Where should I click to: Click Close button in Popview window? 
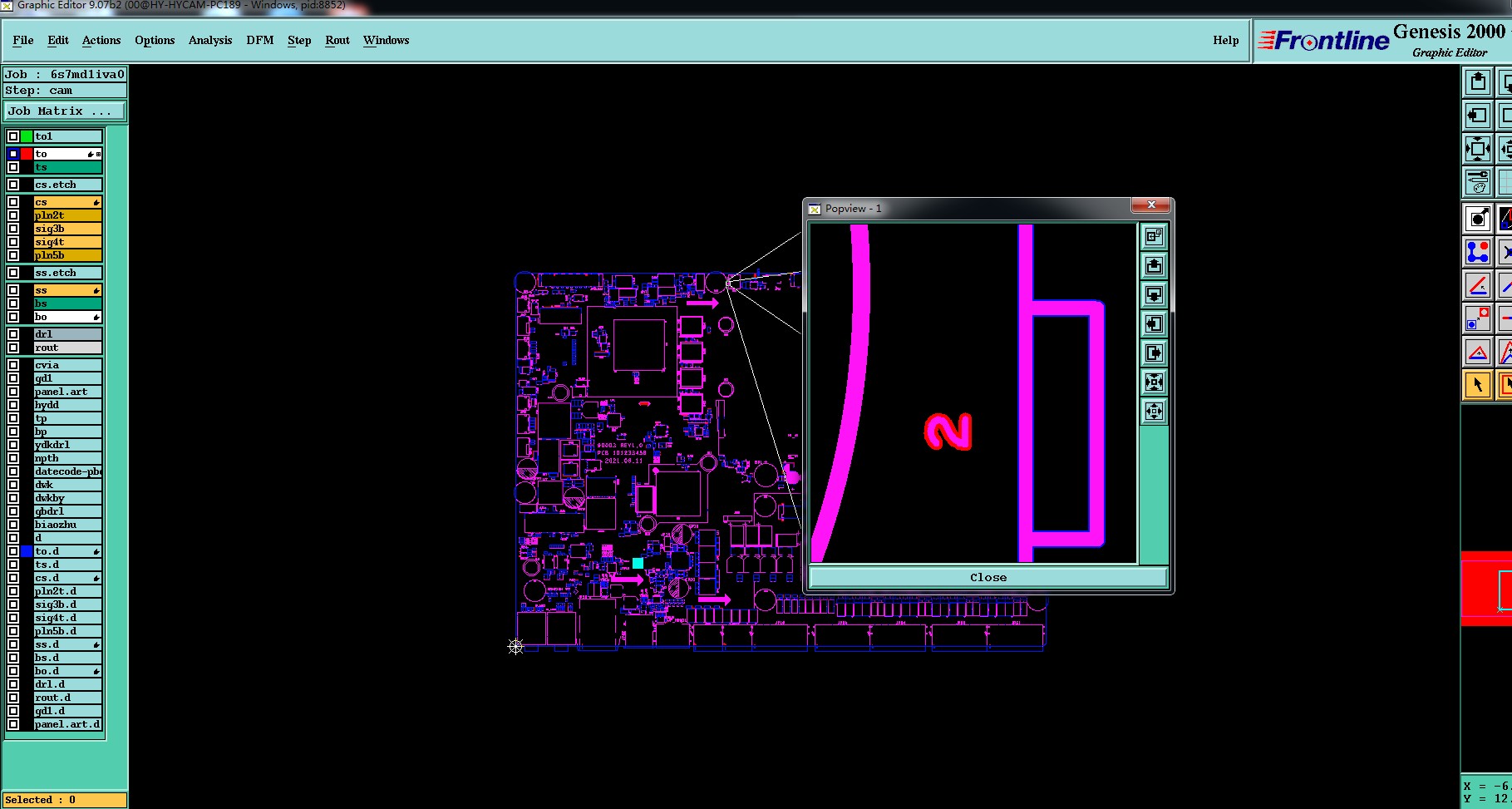click(x=987, y=577)
